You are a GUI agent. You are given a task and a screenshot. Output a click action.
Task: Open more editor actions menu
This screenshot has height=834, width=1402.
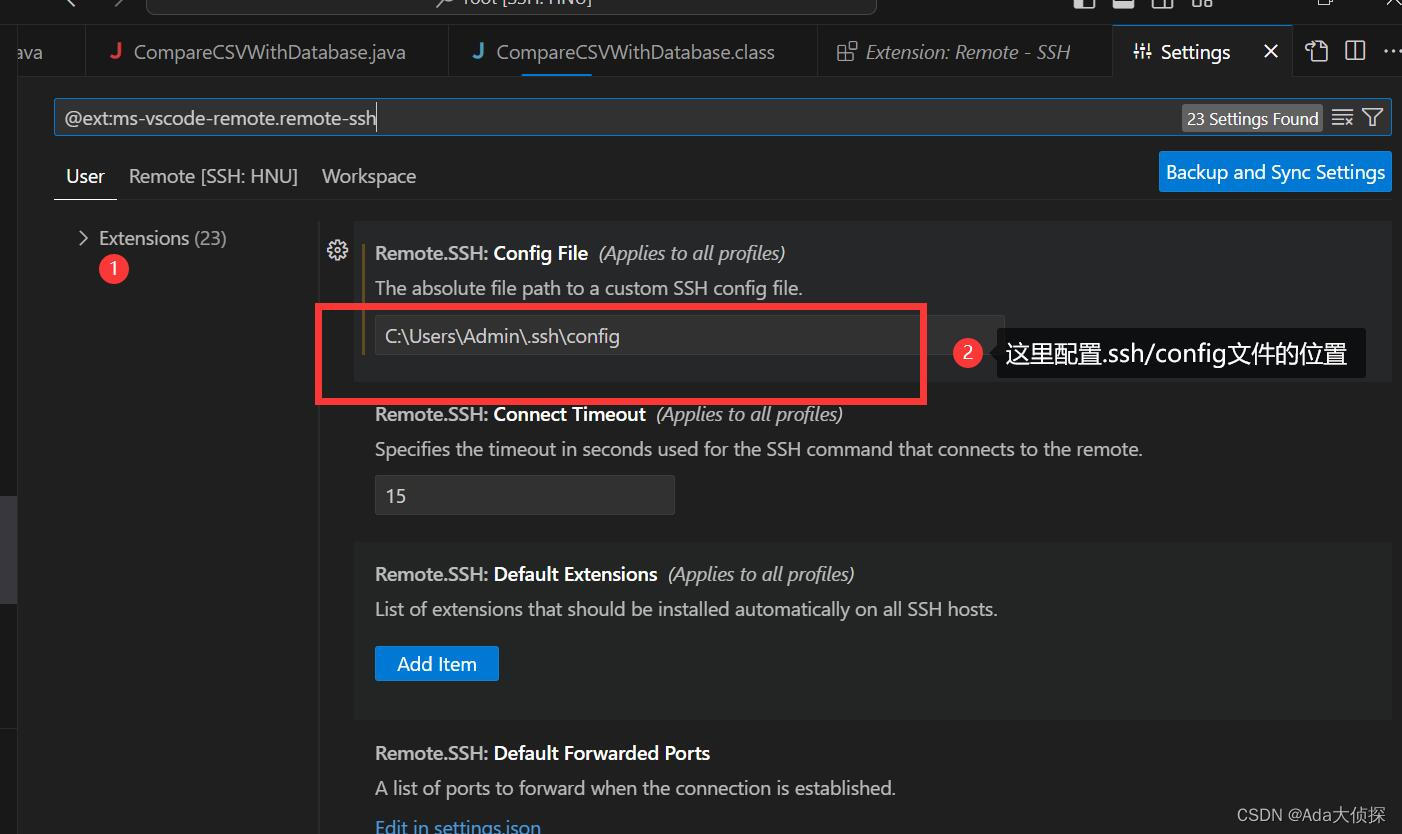(1392, 51)
